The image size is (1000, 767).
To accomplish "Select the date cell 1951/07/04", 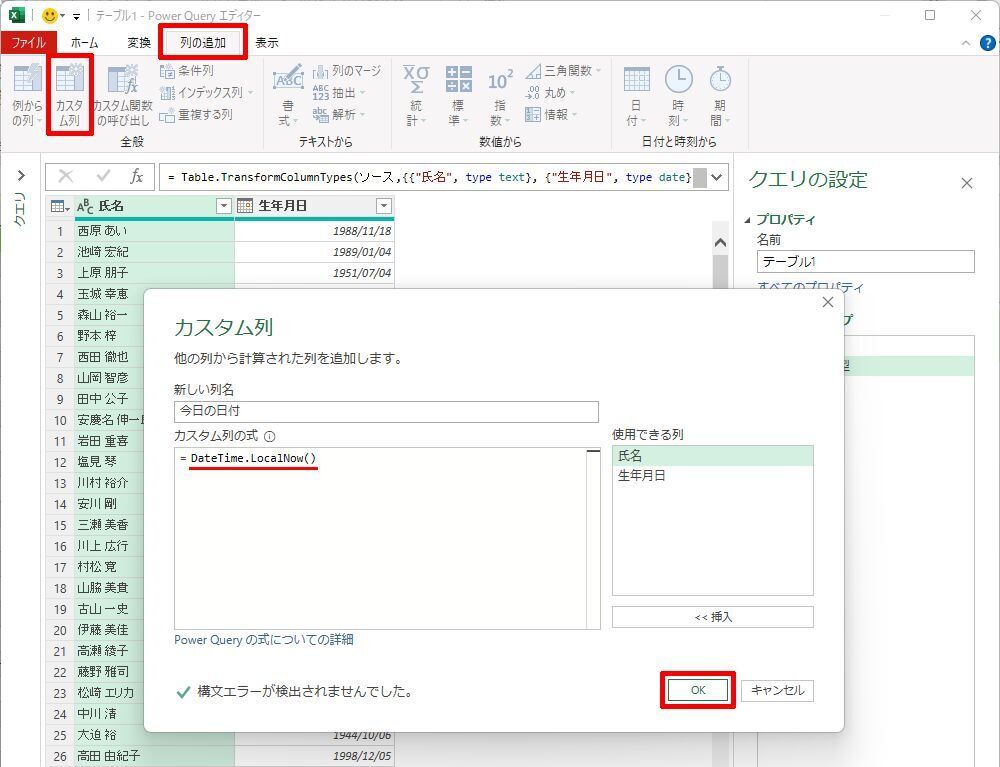I will [314, 273].
